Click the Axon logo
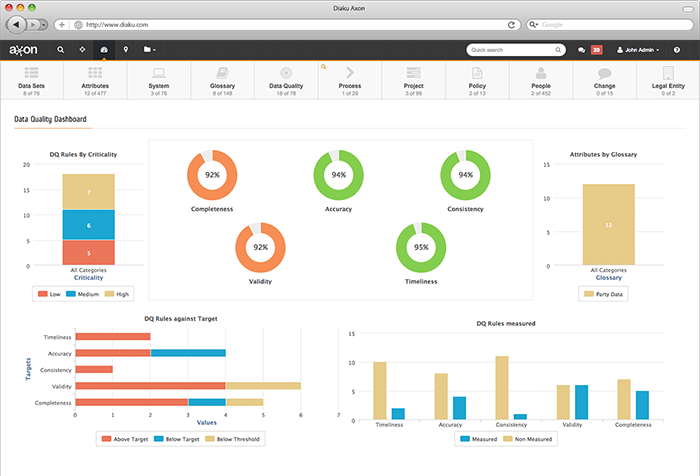Viewport: 700px width, 476px height. (x=23, y=49)
